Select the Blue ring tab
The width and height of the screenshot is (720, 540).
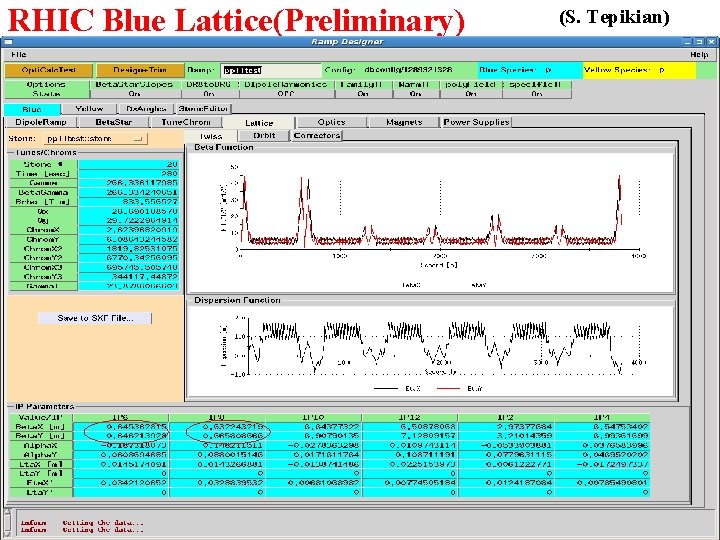(x=32, y=109)
